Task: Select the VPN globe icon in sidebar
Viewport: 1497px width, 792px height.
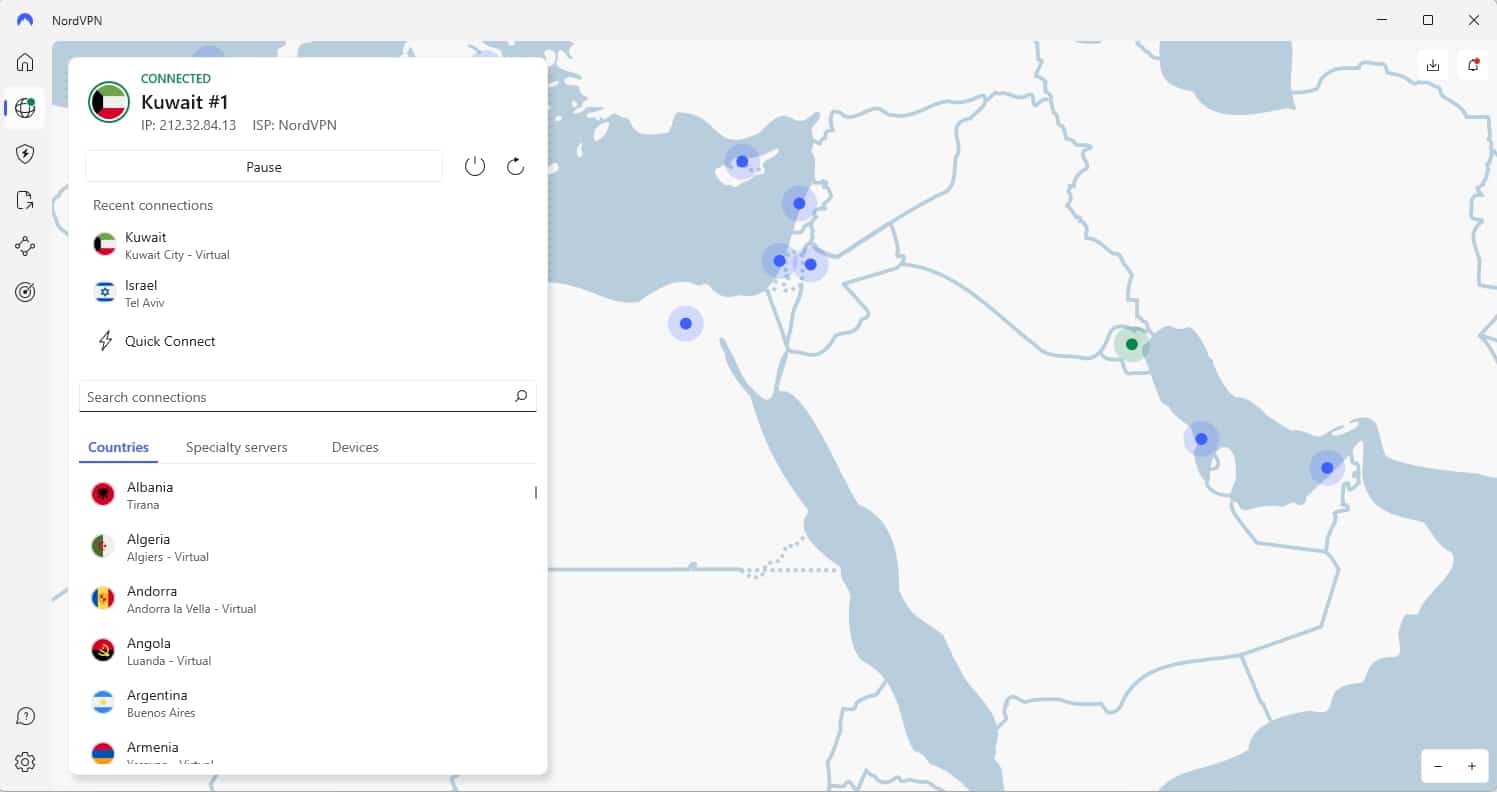Action: click(x=25, y=108)
